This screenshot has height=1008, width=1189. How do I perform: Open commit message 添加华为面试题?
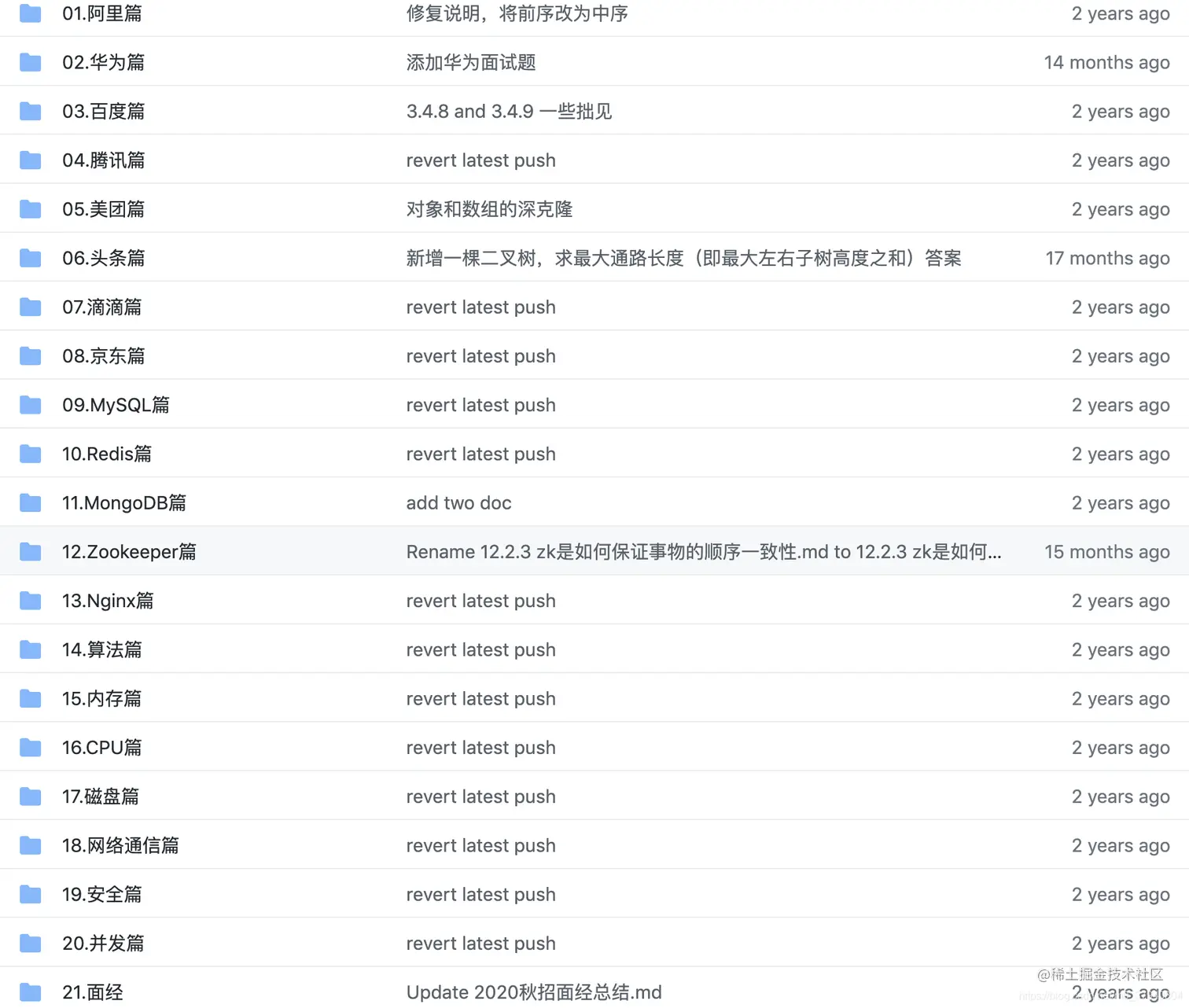coord(471,62)
